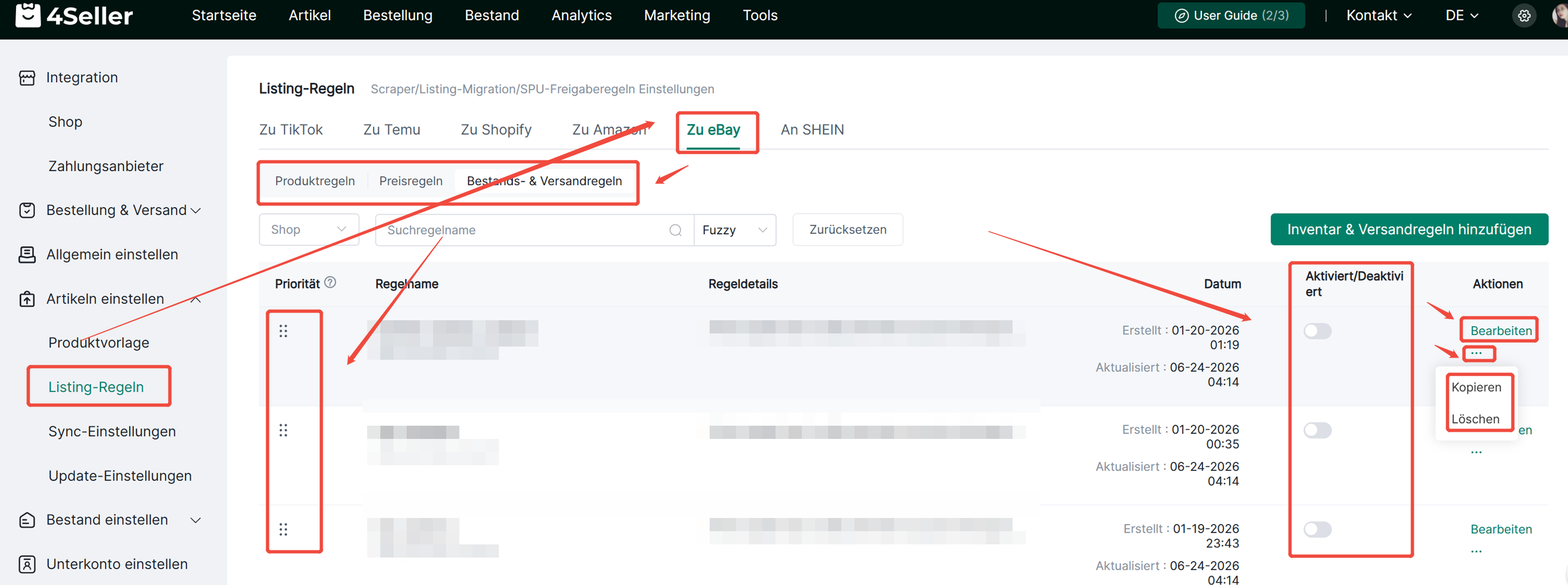
Task: Click Bearbeiten for rule created 01-19-2026 23:43
Action: 1500,529
